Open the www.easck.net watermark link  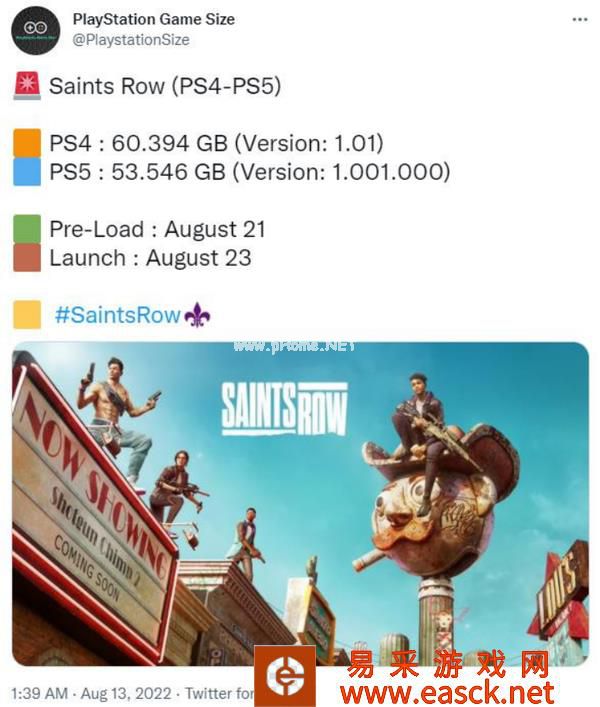pyautogui.click(x=446, y=693)
